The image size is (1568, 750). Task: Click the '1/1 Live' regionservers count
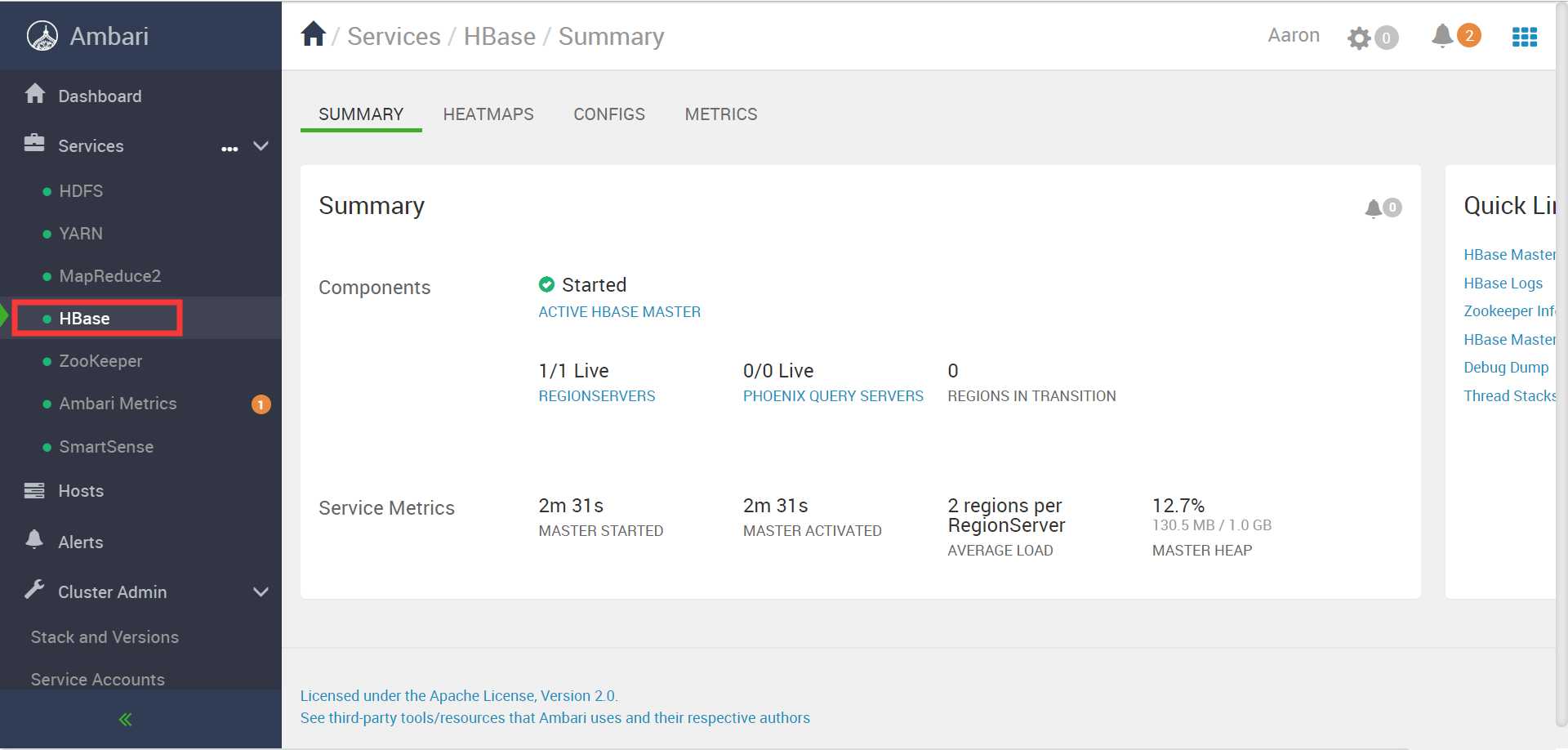tap(573, 371)
